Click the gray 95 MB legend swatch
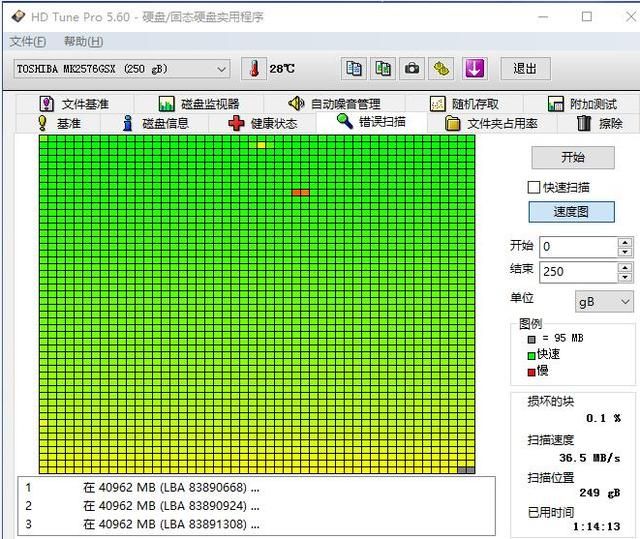 click(x=531, y=339)
